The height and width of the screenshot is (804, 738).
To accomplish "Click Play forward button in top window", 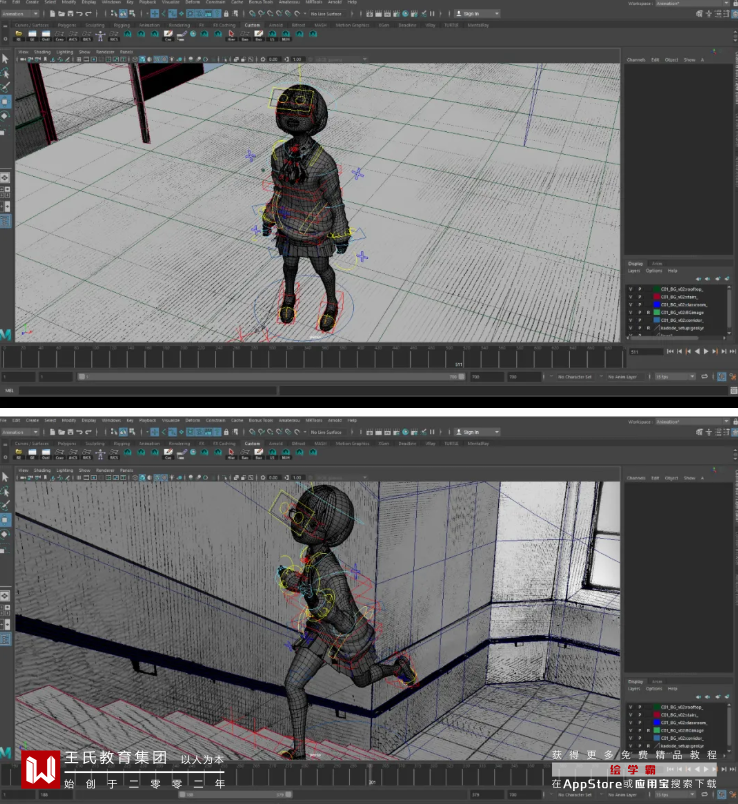I will click(706, 352).
